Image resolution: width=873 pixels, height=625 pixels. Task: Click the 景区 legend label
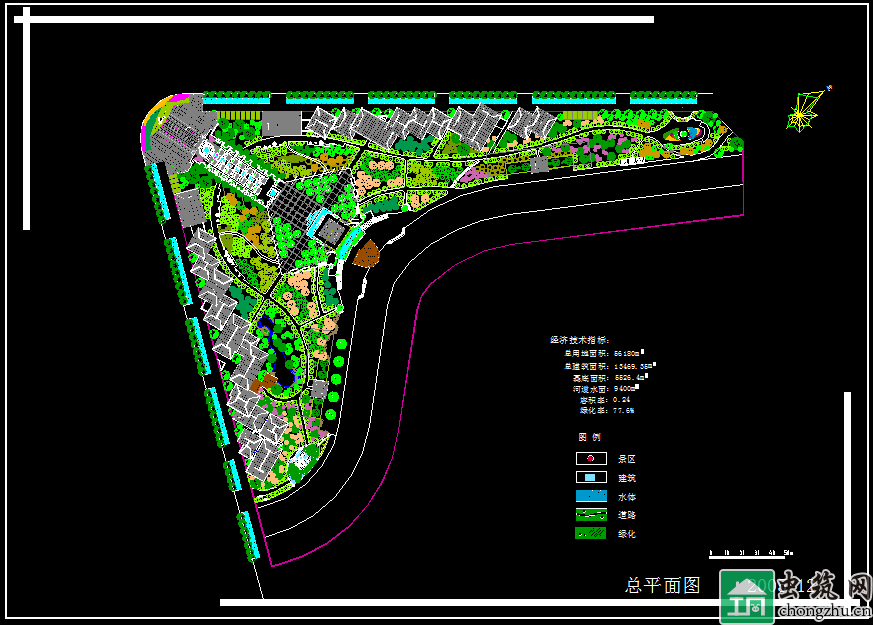(x=627, y=459)
